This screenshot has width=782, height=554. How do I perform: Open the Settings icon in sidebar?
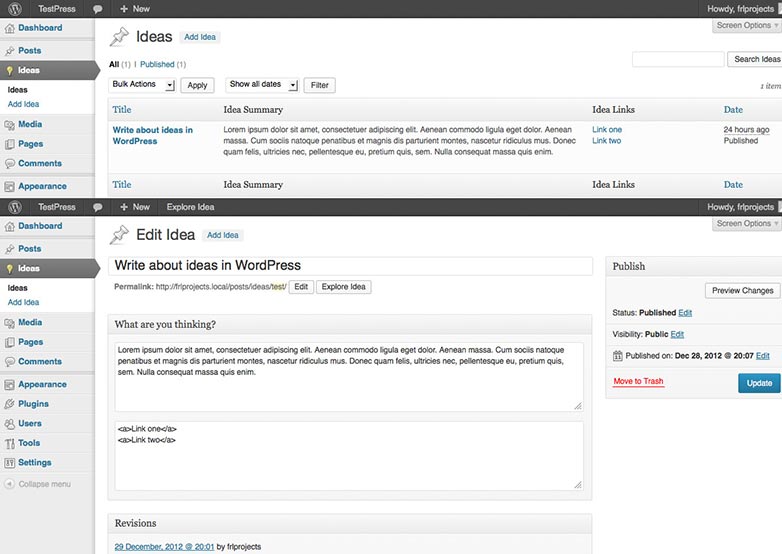pyautogui.click(x=9, y=463)
